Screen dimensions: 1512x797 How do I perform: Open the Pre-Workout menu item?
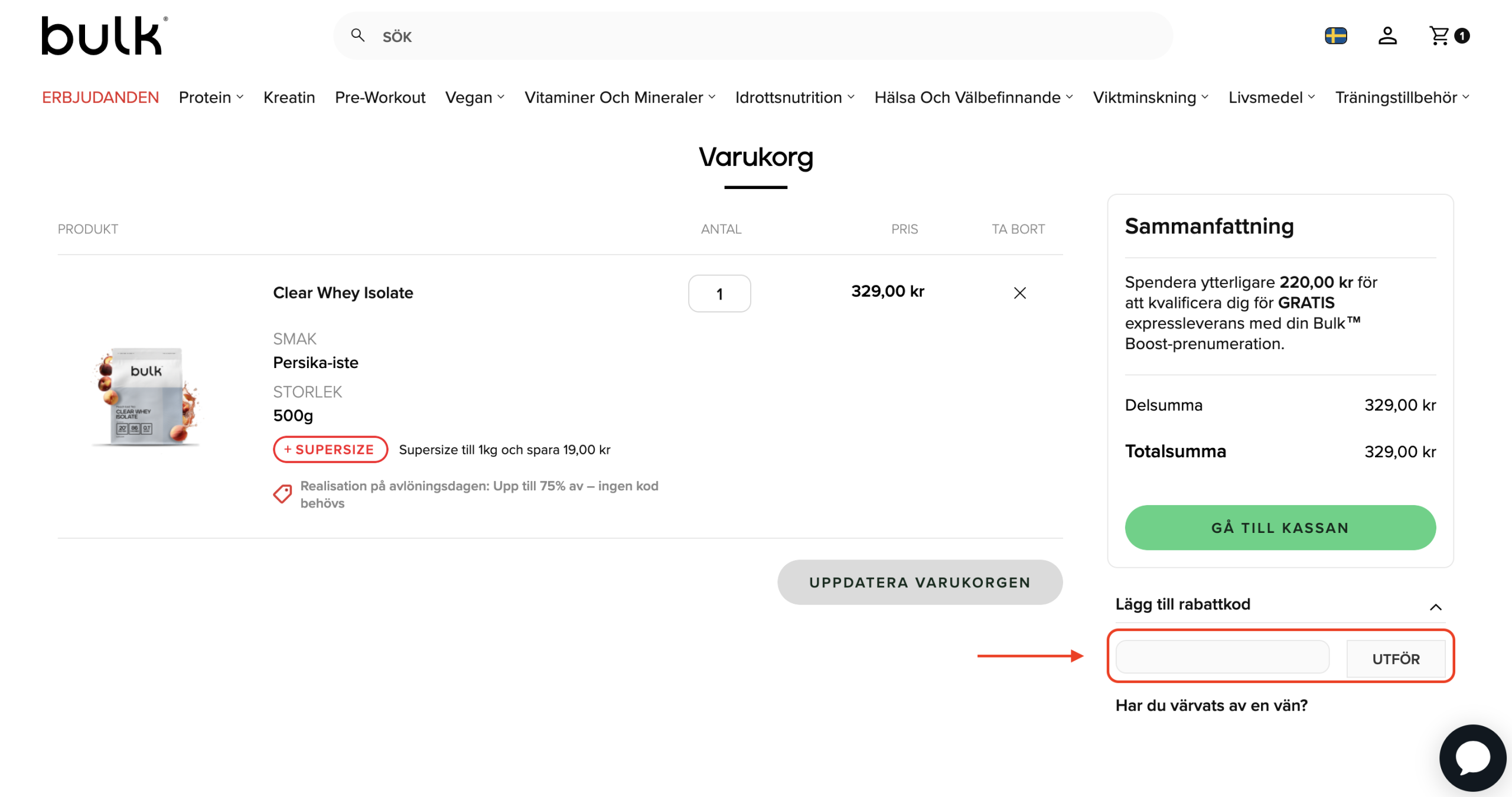point(380,97)
